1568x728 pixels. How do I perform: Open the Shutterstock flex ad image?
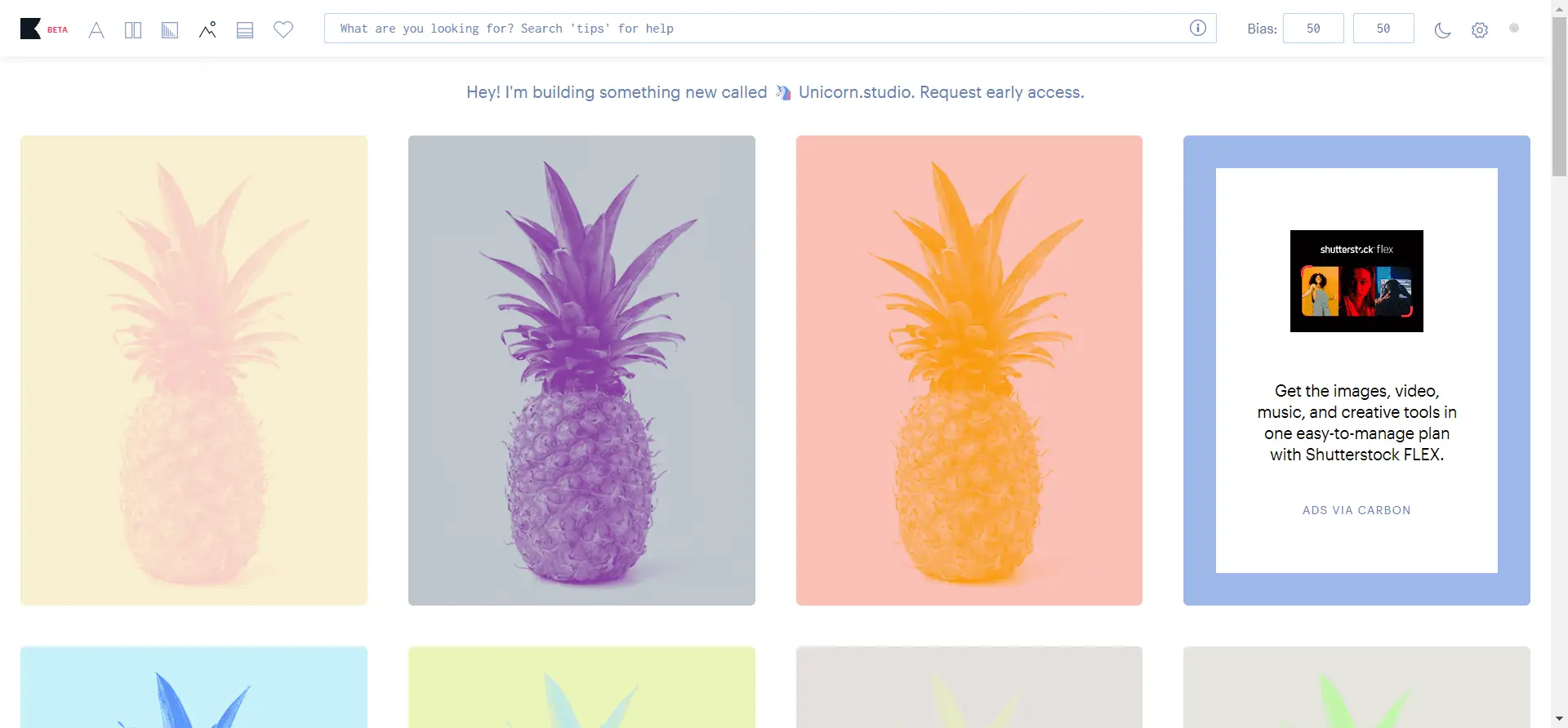[x=1356, y=281]
